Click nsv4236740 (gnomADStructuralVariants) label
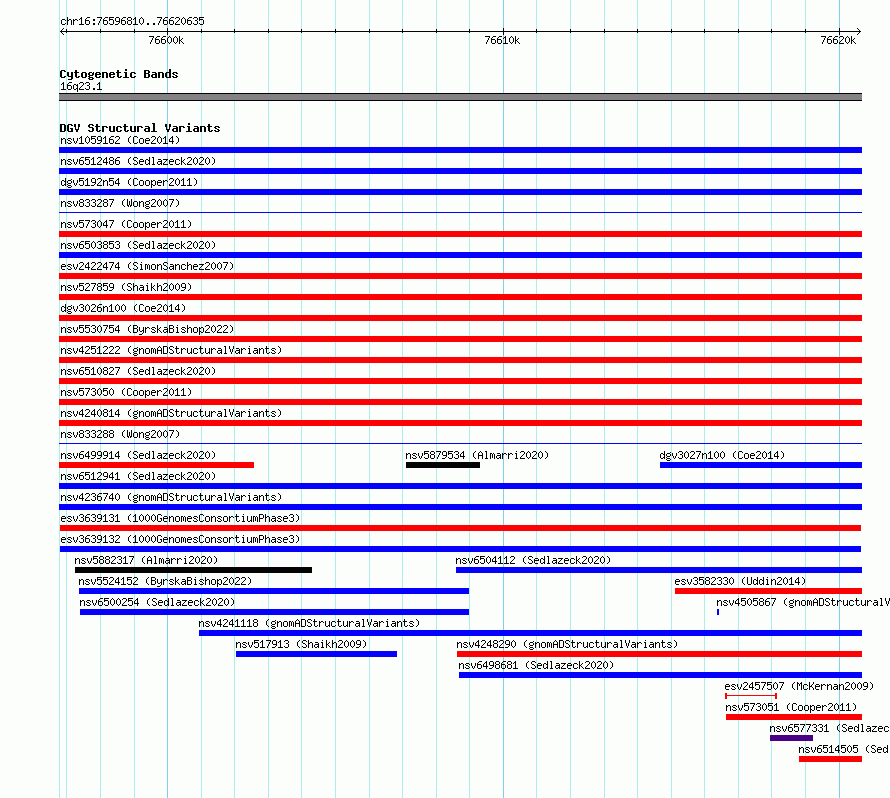The width and height of the screenshot is (890, 798). coord(171,497)
